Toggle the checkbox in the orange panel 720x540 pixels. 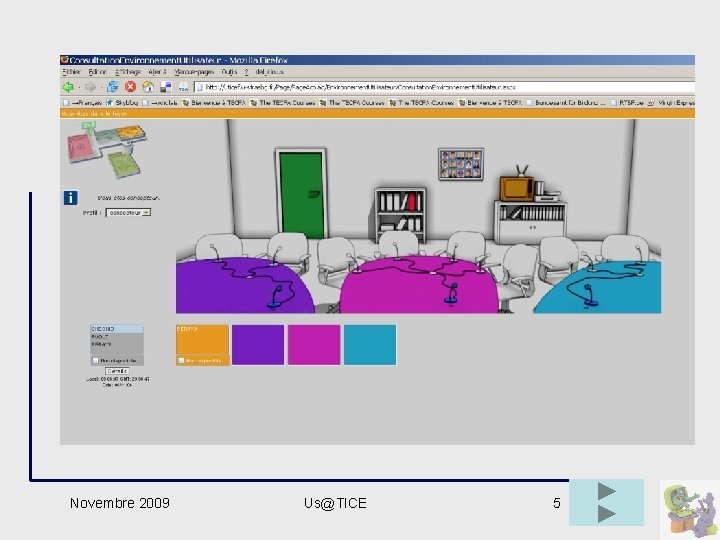[181, 360]
